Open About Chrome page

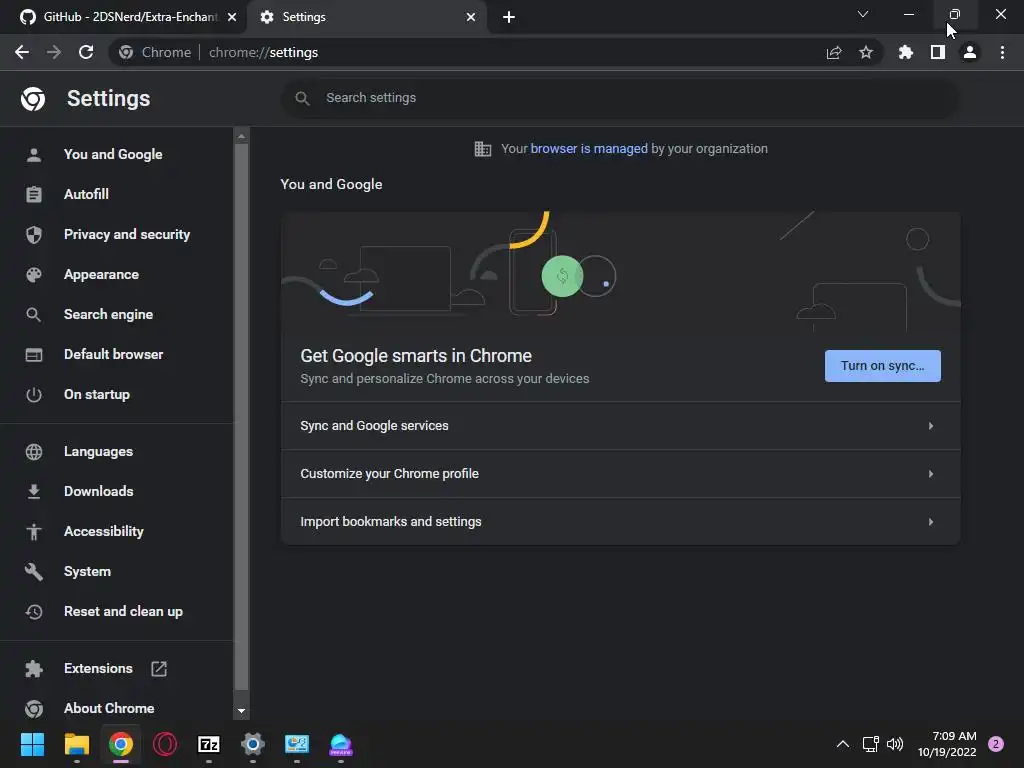109,708
